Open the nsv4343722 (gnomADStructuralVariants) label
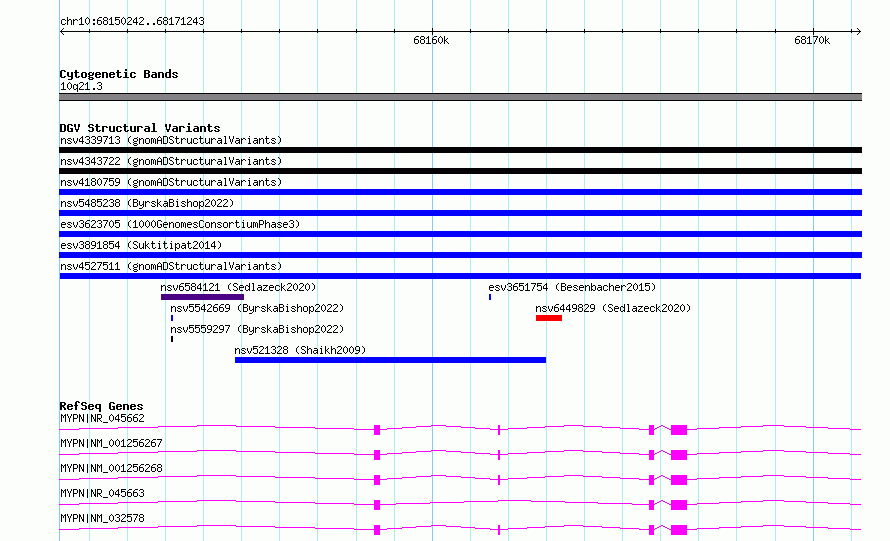Viewport: 890px width, 541px height. tap(171, 161)
